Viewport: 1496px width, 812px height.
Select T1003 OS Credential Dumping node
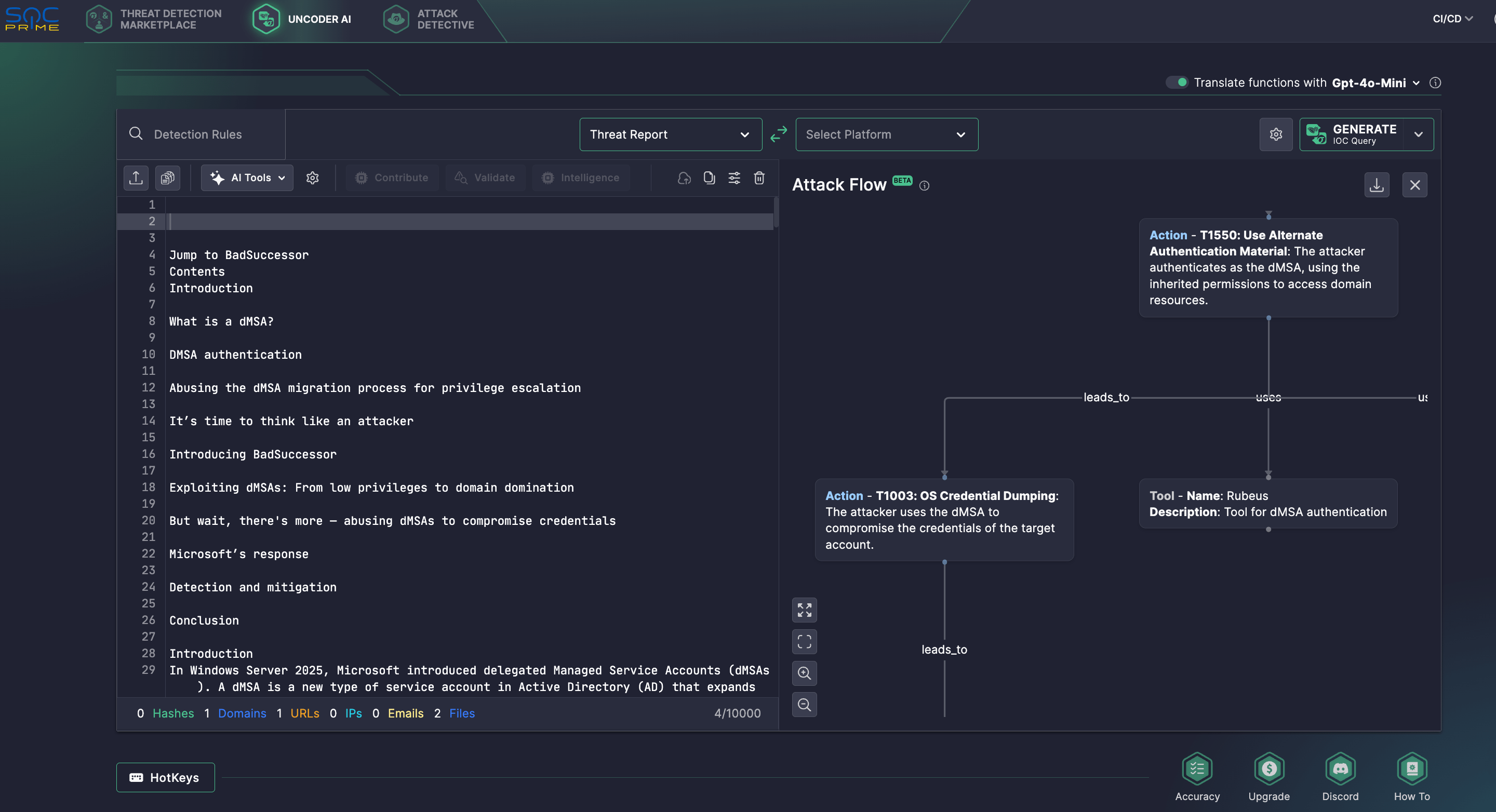944,520
